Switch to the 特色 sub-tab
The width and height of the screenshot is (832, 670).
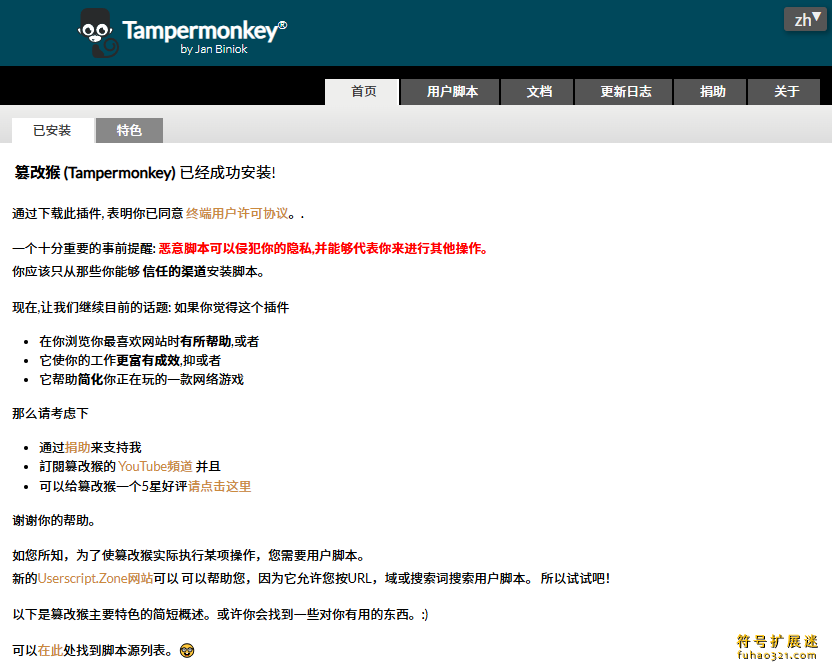[129, 130]
